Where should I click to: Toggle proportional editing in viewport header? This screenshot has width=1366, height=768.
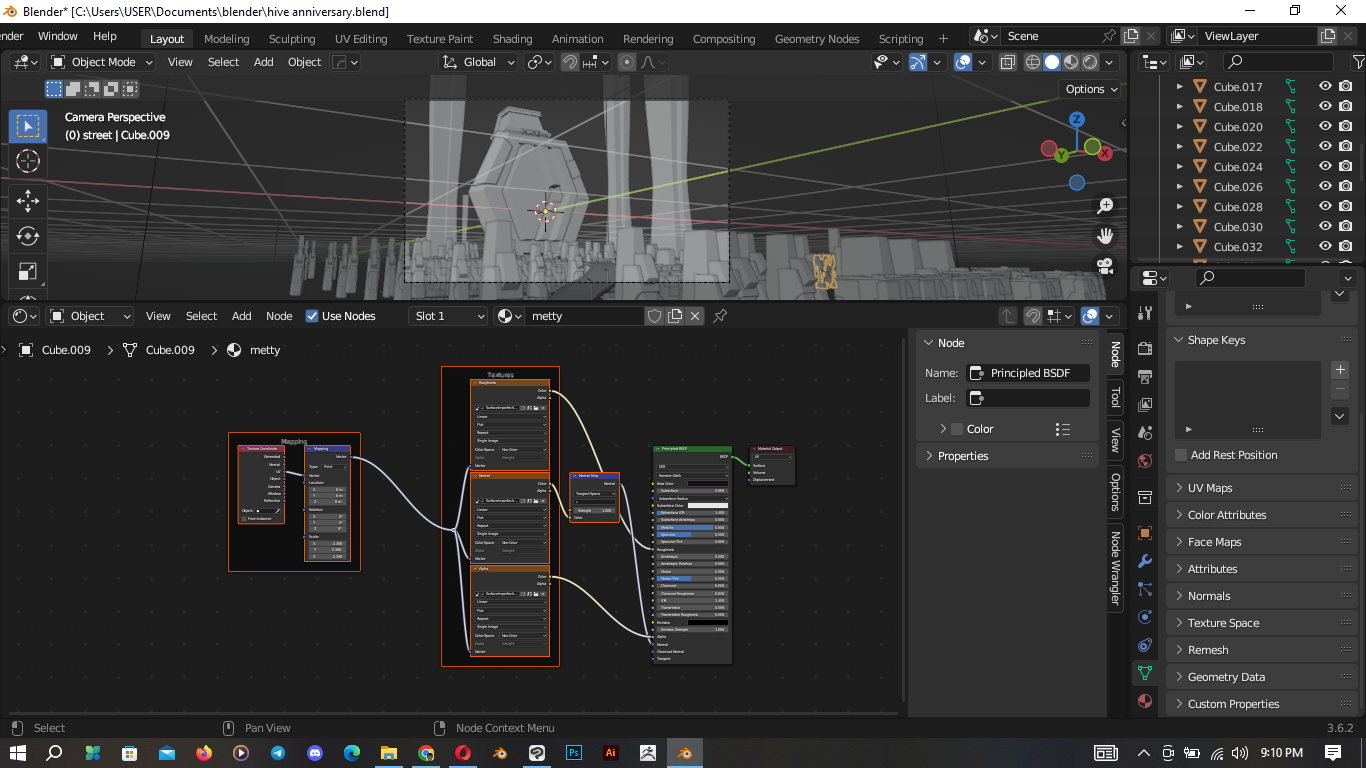627,62
